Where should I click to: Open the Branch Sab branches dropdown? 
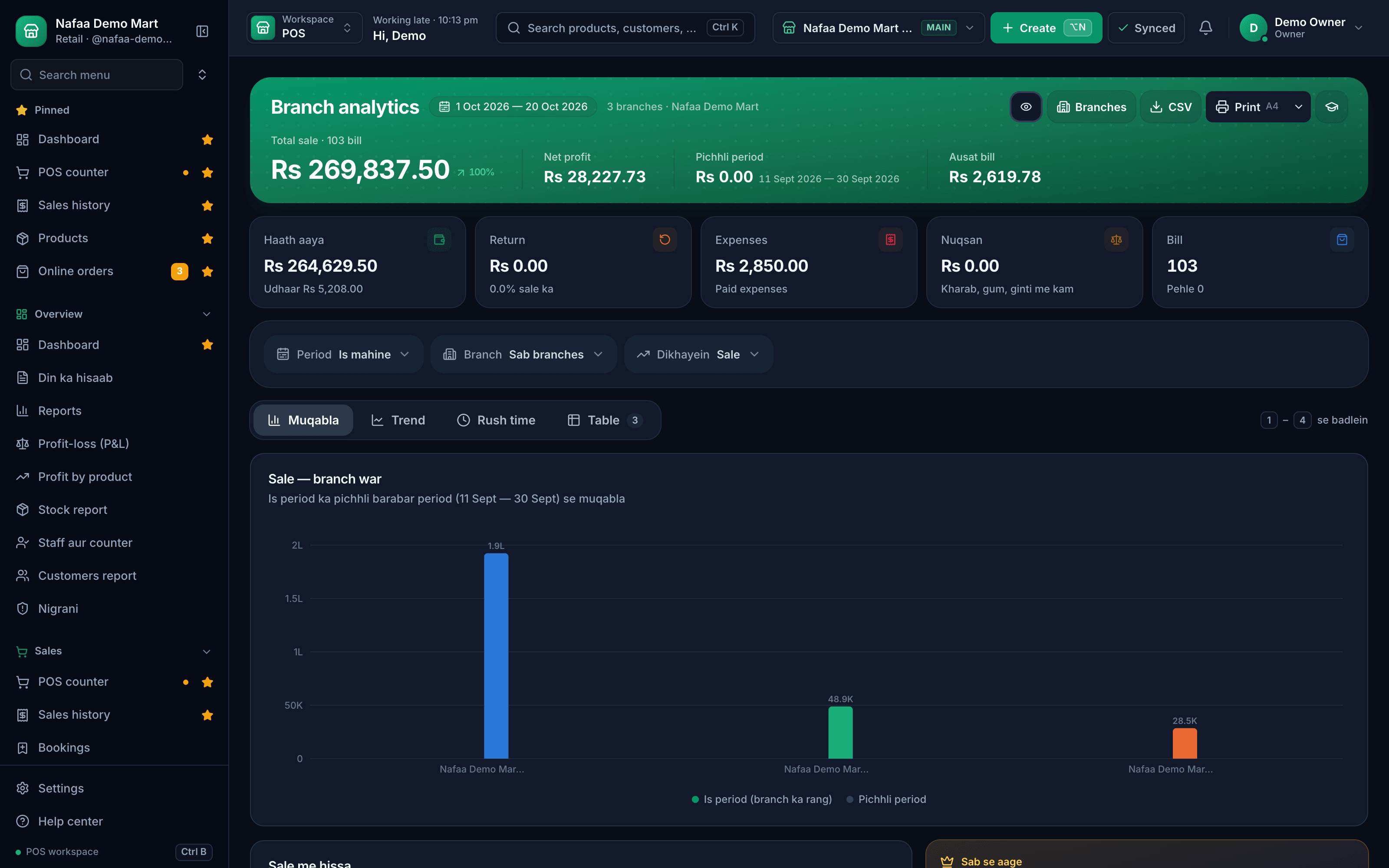[523, 354]
